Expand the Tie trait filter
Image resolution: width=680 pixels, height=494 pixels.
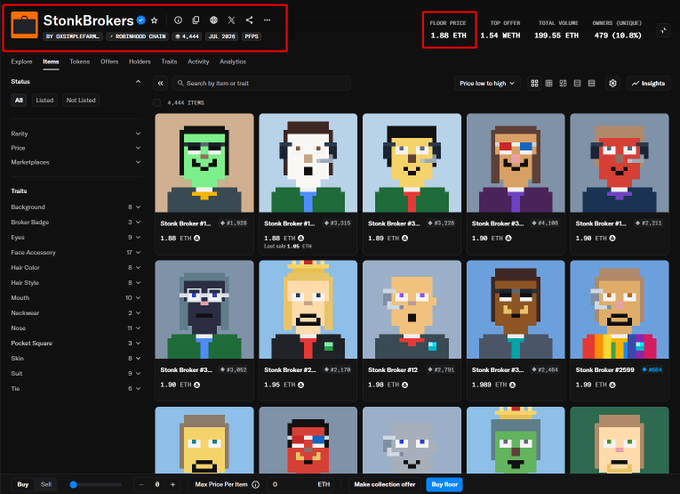pos(76,389)
